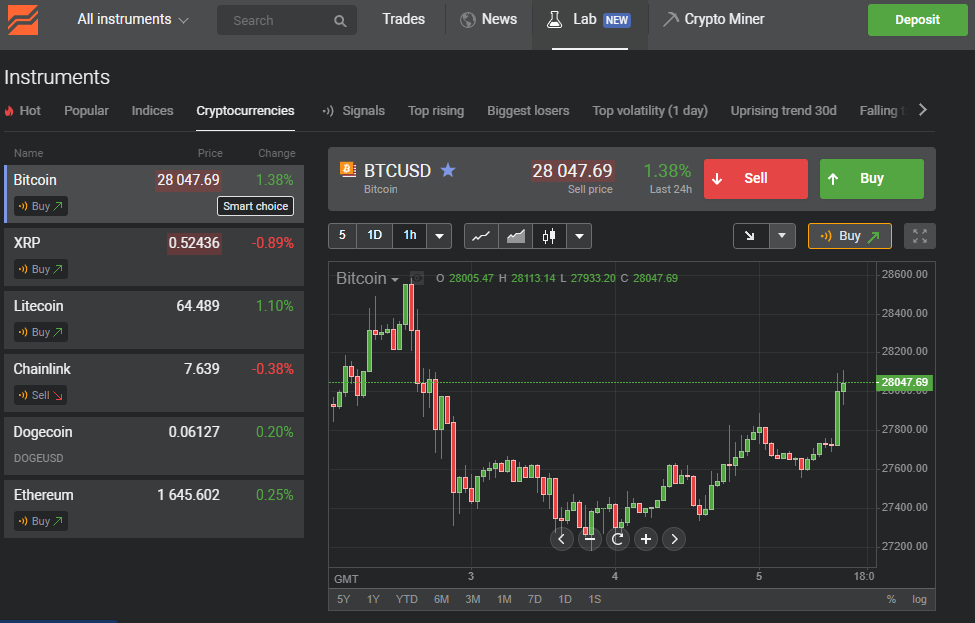The image size is (975, 623).
Task: Reset the chart view
Action: (x=618, y=539)
